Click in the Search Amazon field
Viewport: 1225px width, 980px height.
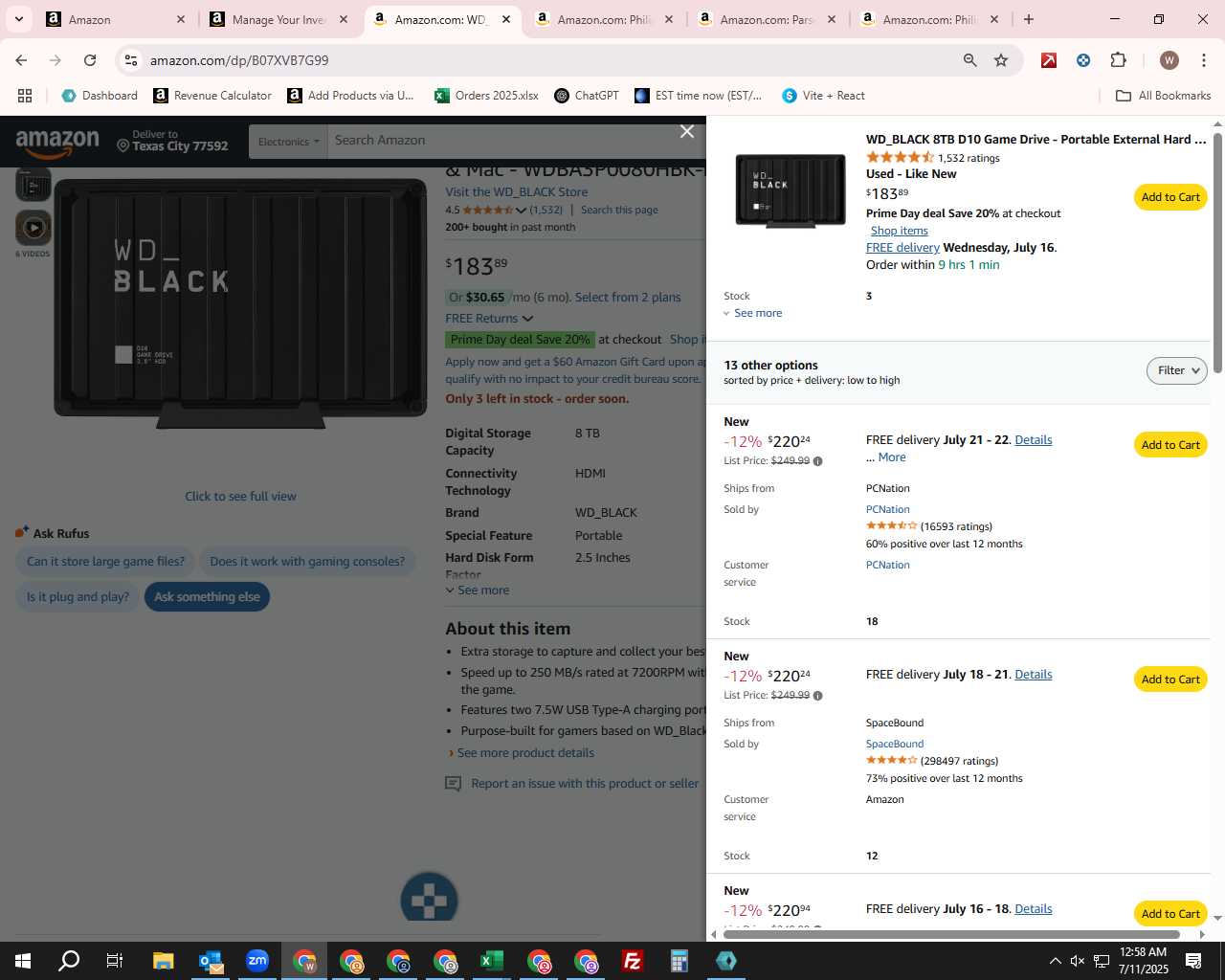pos(517,141)
